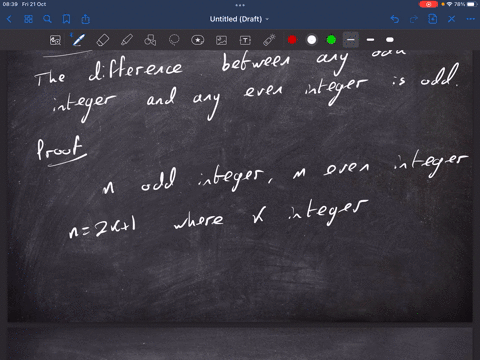This screenshot has width=480, height=360.
Task: Select the Shapes tool
Action: tap(150, 40)
